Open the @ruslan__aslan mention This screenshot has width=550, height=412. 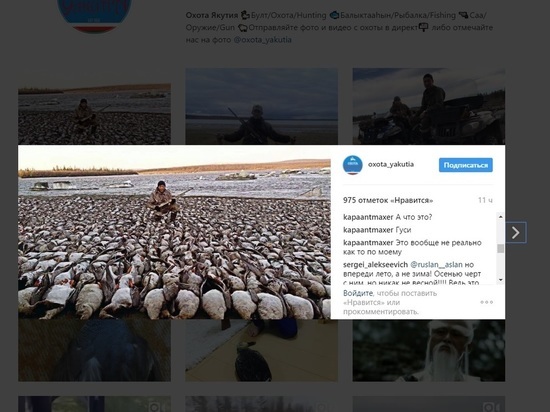pyautogui.click(x=436, y=264)
